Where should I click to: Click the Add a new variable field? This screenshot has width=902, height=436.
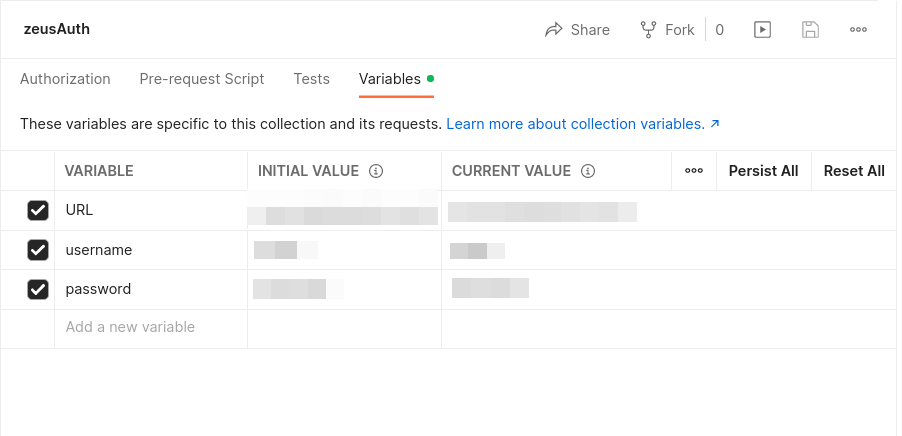pyautogui.click(x=150, y=327)
